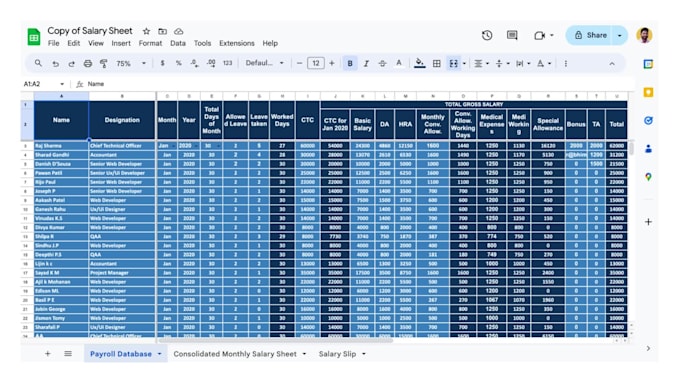Viewport: 680px width, 383px height.
Task: Click the search magnifier in toolbar
Action: (38, 63)
